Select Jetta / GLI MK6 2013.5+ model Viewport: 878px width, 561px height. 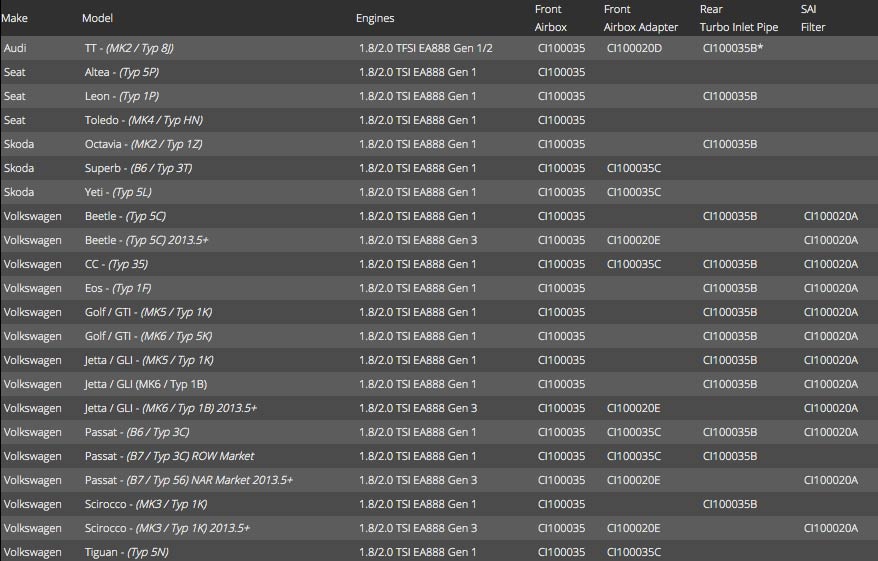[171, 408]
